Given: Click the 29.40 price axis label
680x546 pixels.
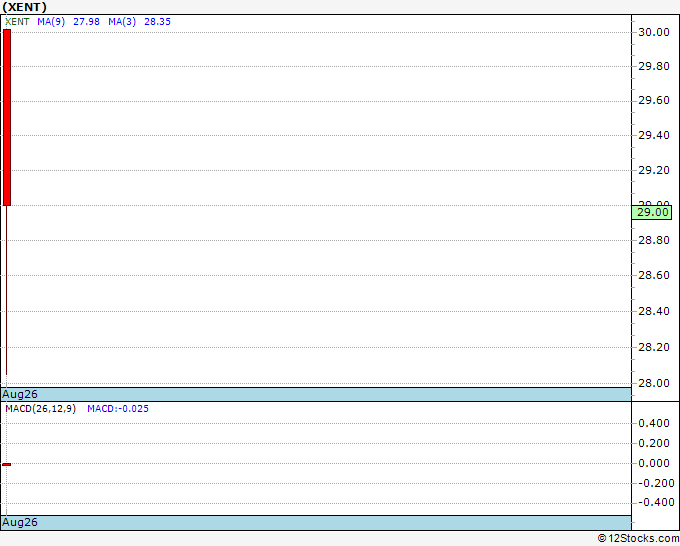Looking at the screenshot, I should [x=654, y=135].
